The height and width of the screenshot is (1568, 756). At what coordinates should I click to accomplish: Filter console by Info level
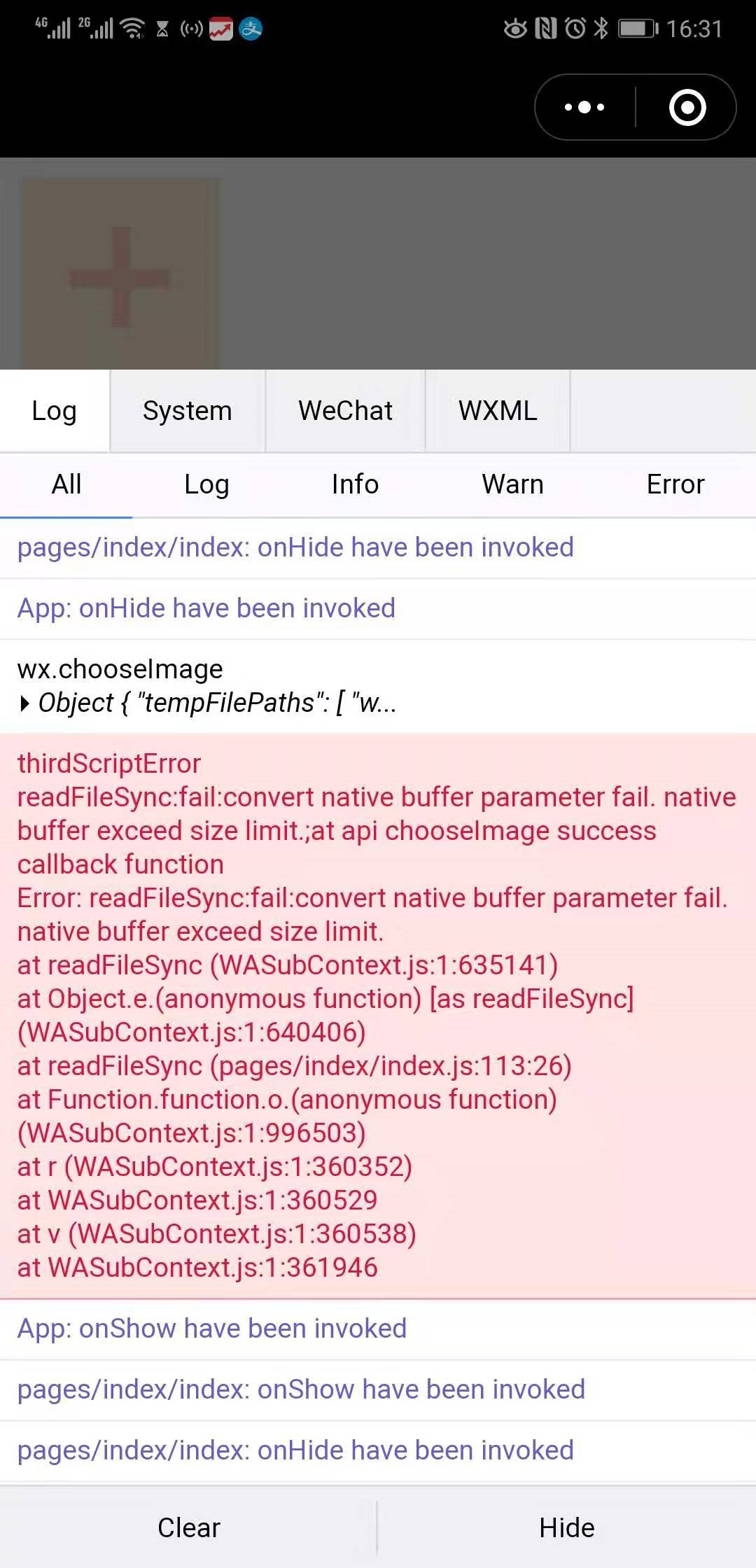[x=355, y=484]
